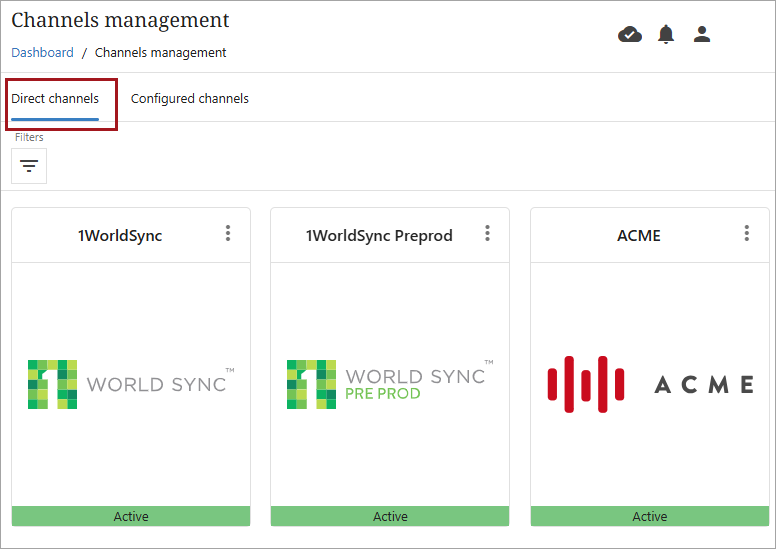Open the user account profile icon
Image resolution: width=776 pixels, height=549 pixels.
(702, 35)
